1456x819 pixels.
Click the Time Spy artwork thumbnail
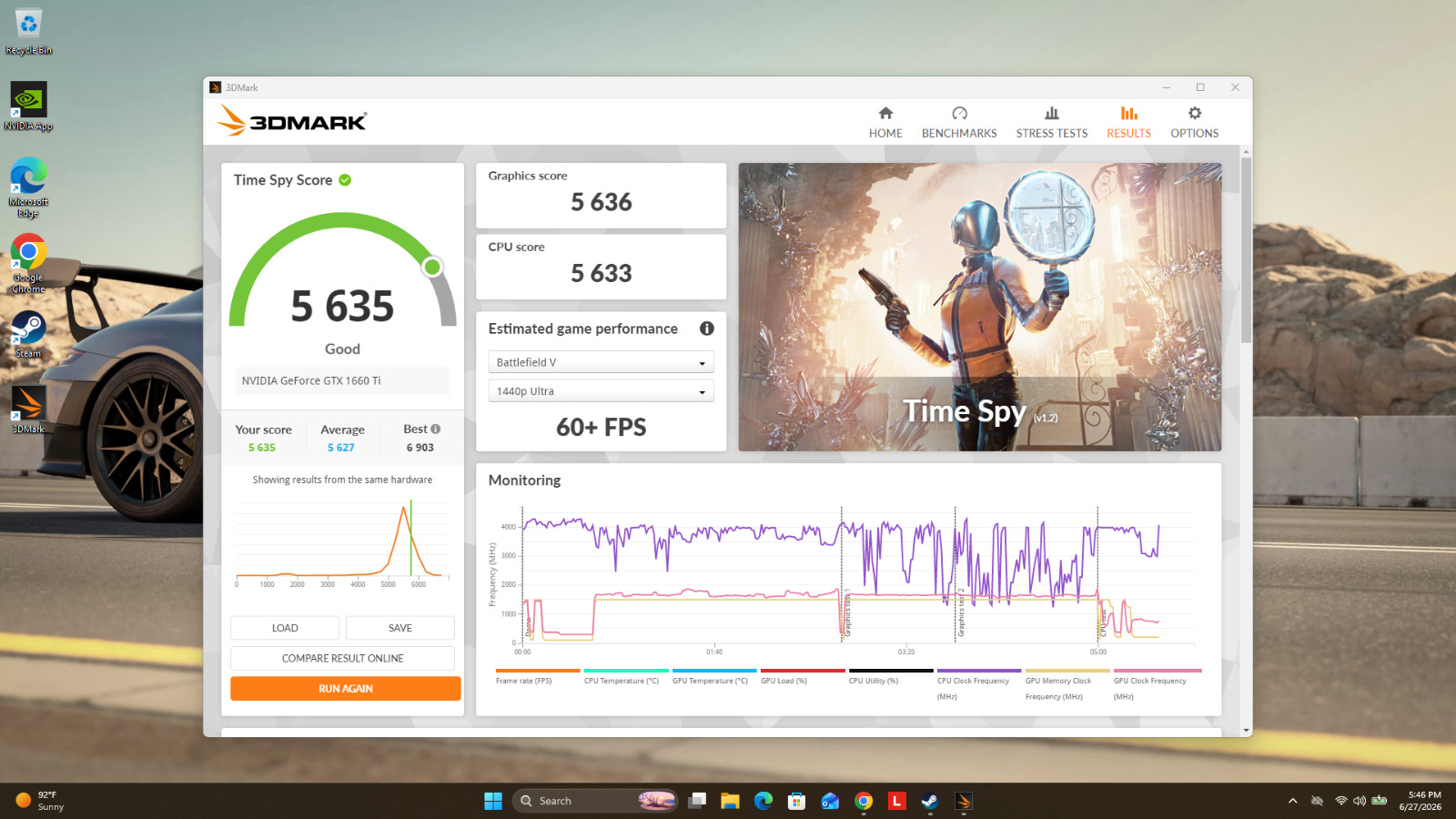coord(980,307)
